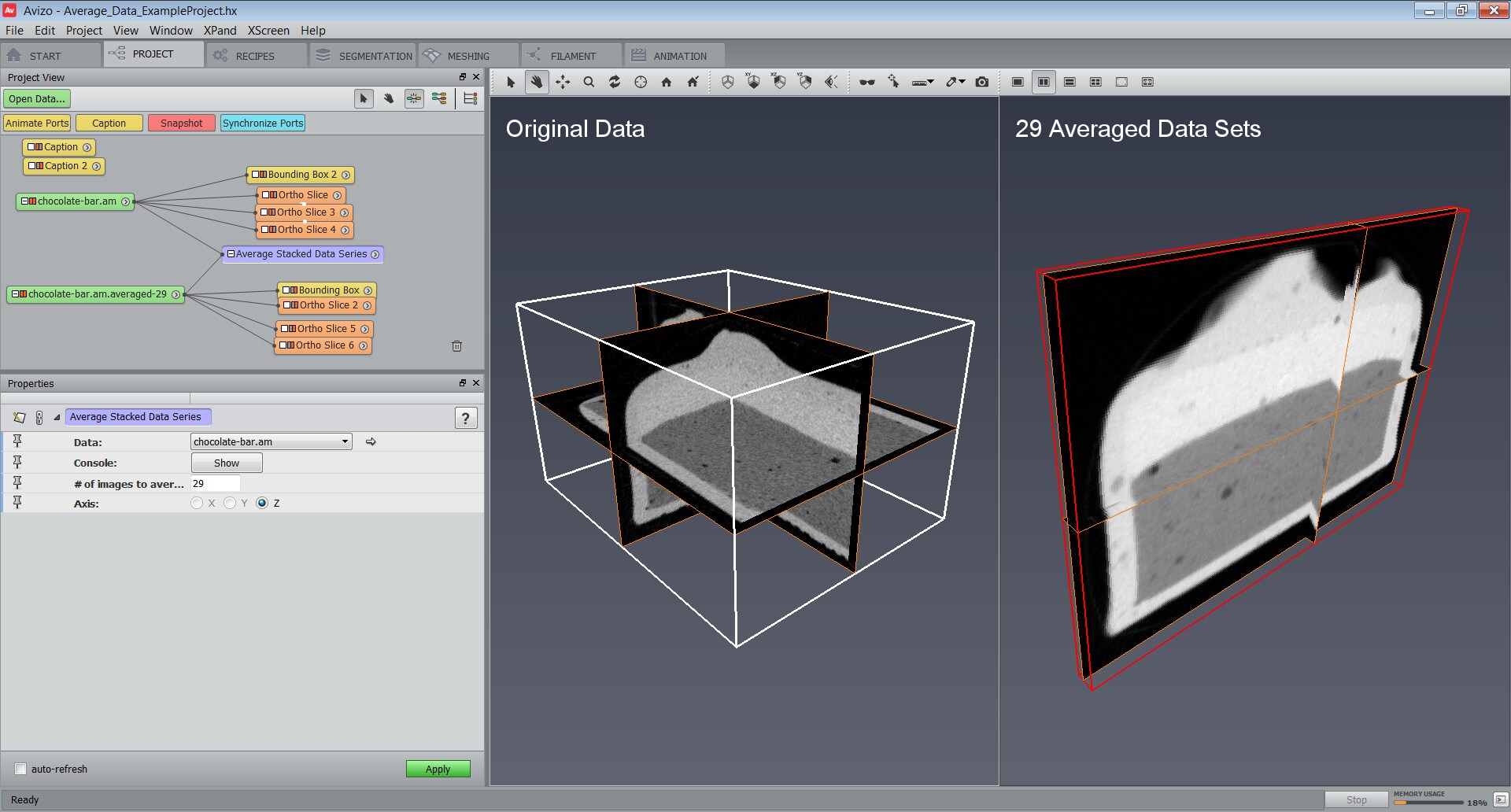This screenshot has height=812, width=1511.
Task: Enable the auto-refresh checkbox
Action: point(21,769)
